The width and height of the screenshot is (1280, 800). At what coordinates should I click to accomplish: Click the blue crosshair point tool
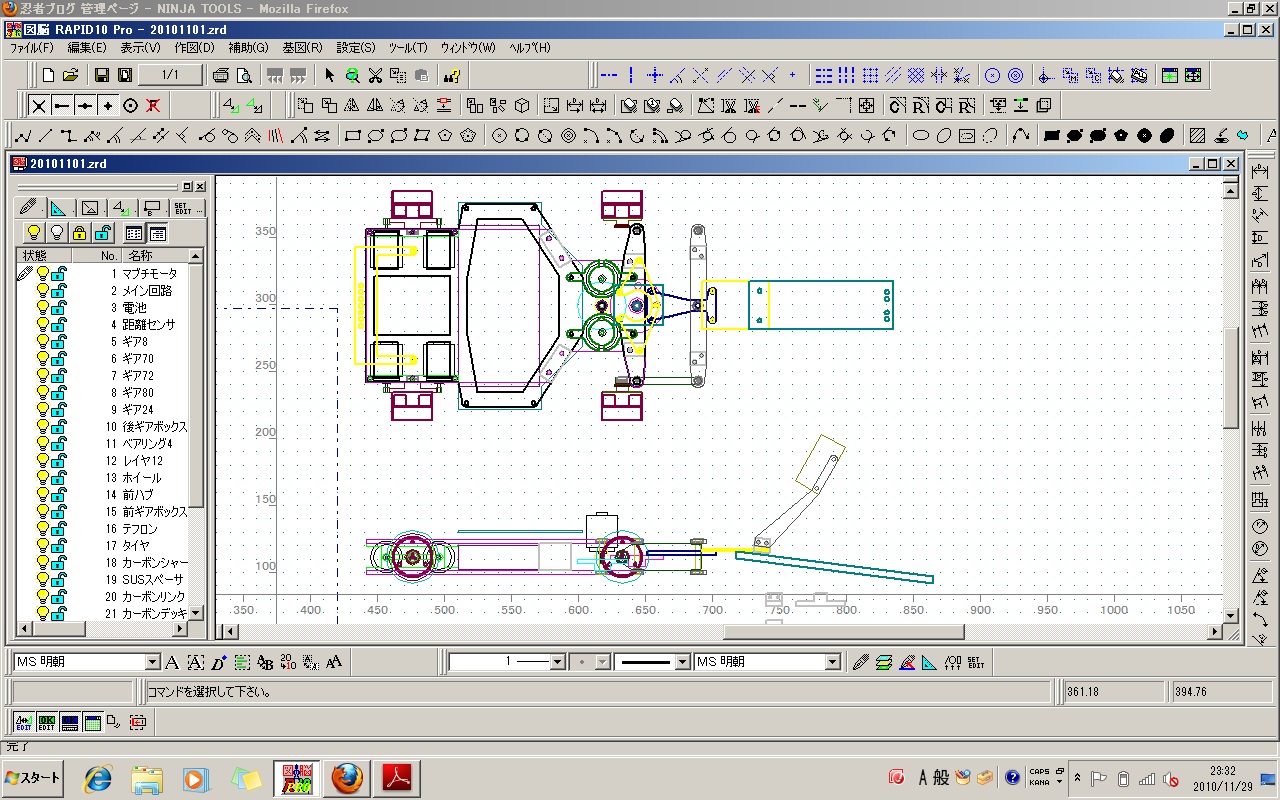point(654,75)
